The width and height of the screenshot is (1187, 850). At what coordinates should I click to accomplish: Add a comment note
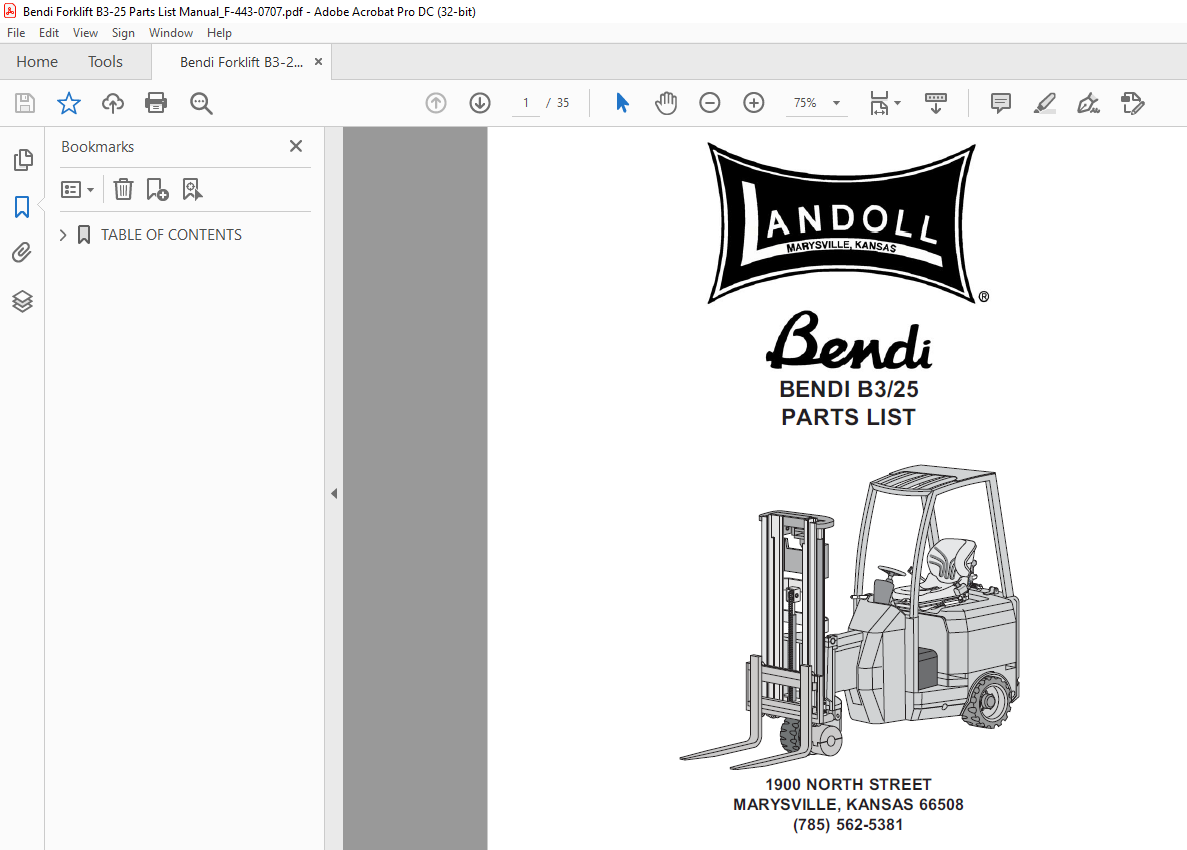(1001, 103)
